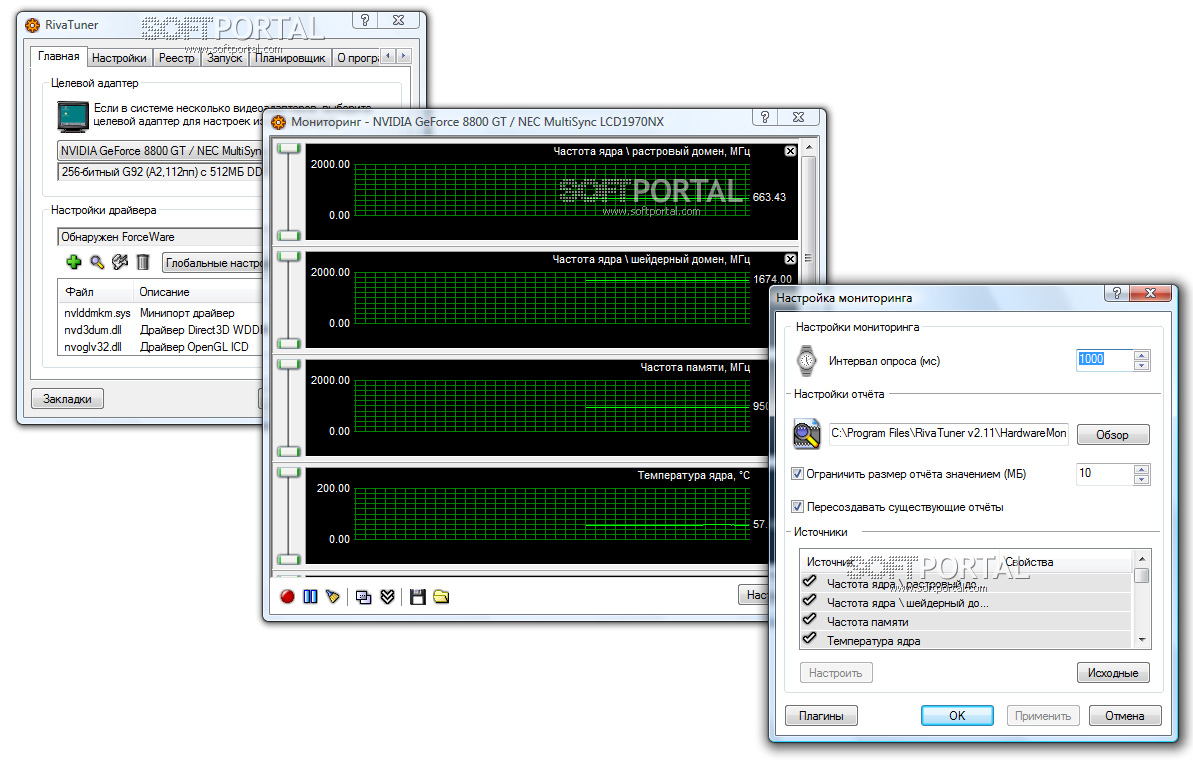Decrease Интервал опроса with the down spinner arrow
Image resolution: width=1193 pixels, height=760 pixels.
[1141, 366]
